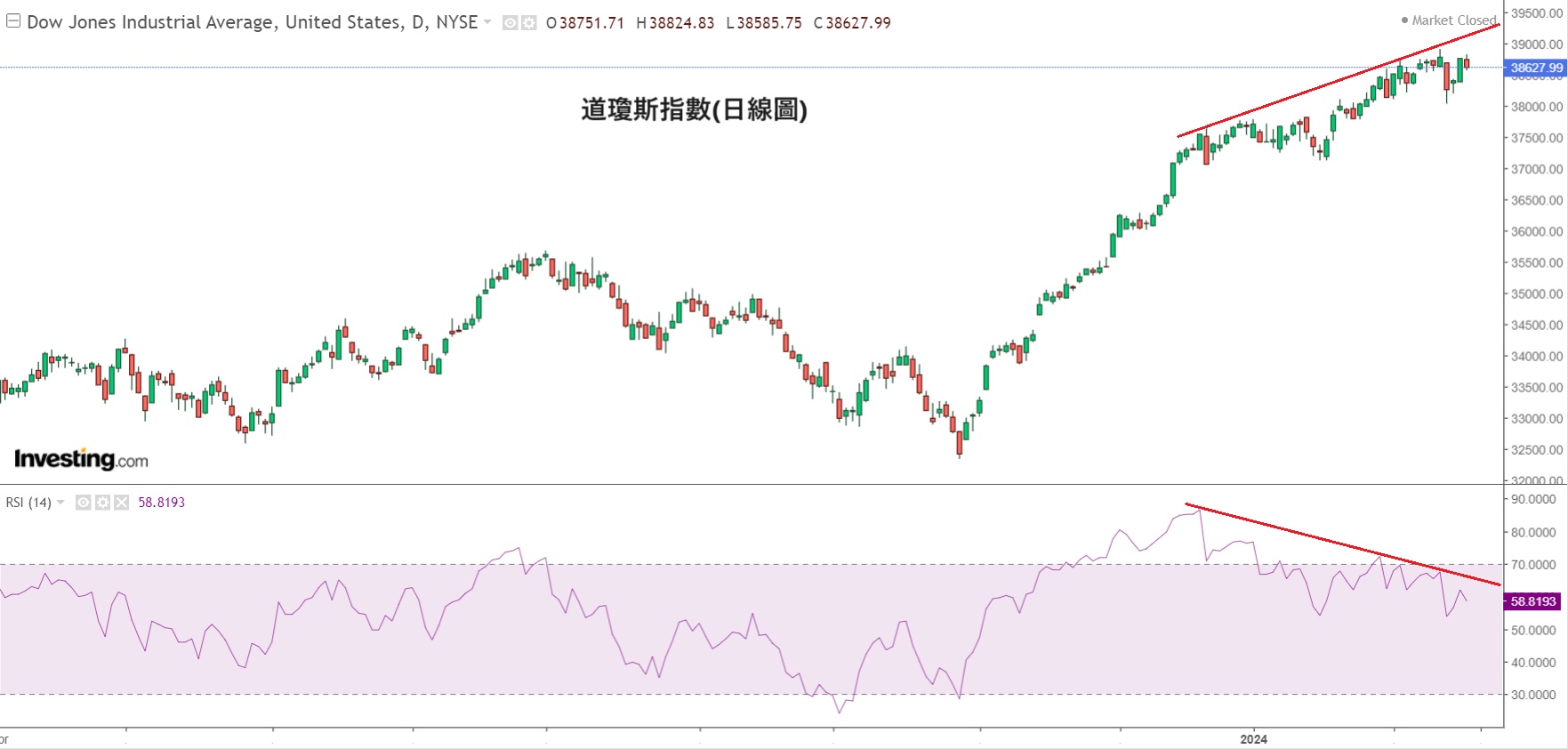Click the Market Closed status indicator
This screenshot has height=749, width=1568.
point(1448,20)
